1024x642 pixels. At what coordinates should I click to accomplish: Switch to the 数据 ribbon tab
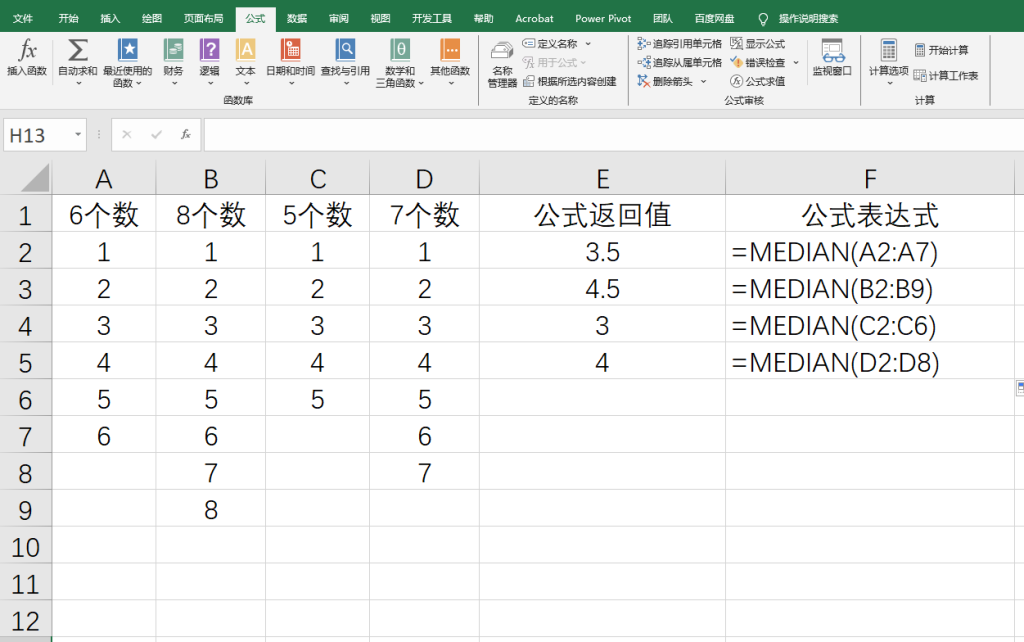pyautogui.click(x=297, y=18)
